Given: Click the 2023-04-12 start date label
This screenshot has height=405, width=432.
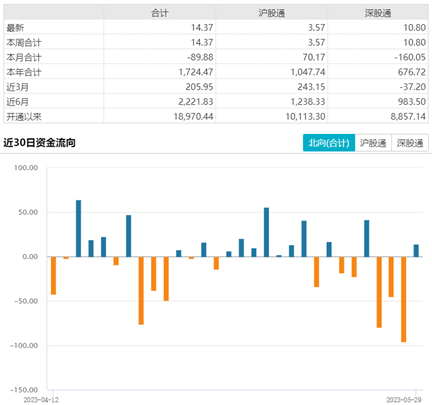Looking at the screenshot, I should [x=41, y=400].
